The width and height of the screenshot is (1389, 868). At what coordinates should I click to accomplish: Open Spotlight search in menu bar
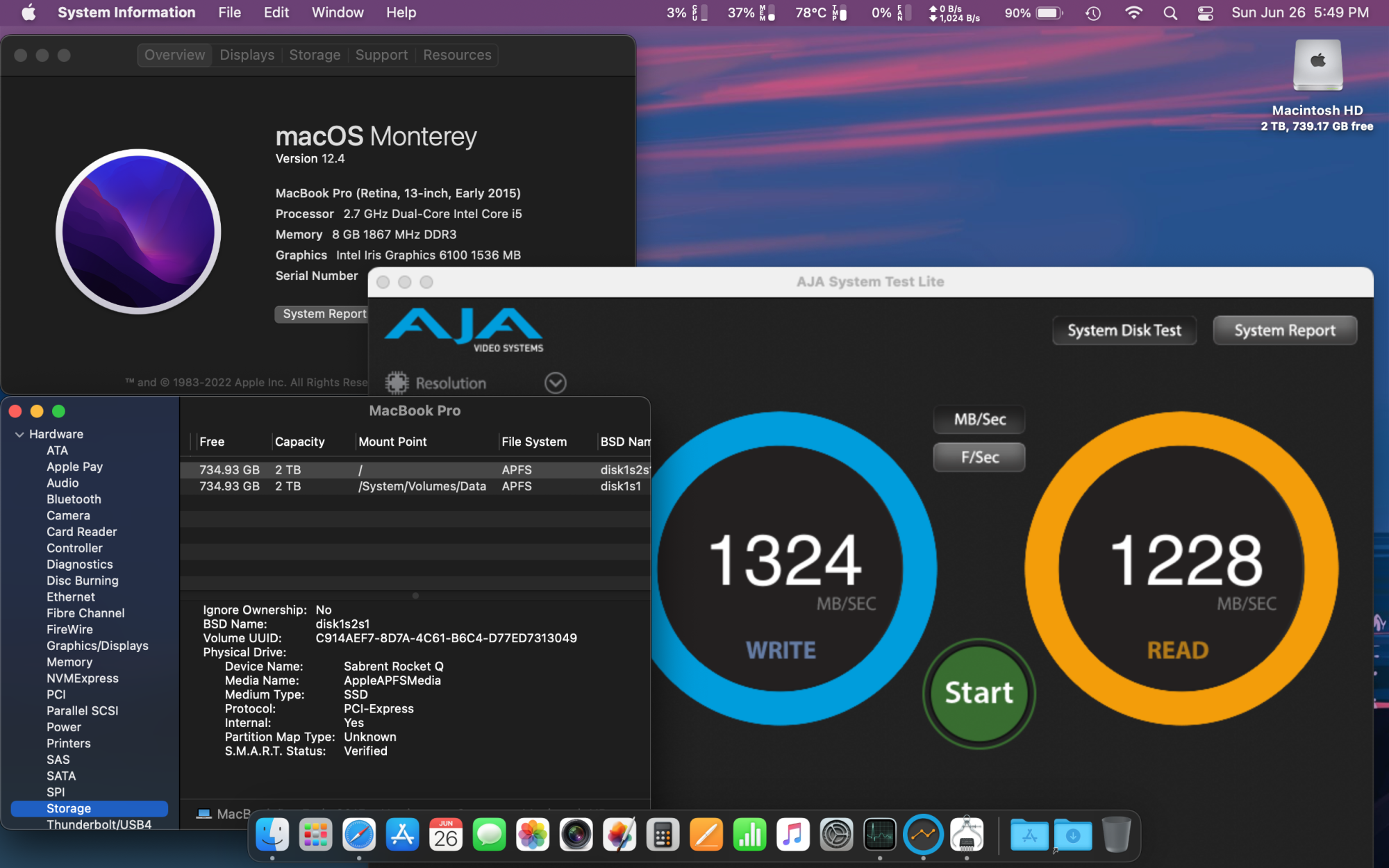click(x=1170, y=13)
